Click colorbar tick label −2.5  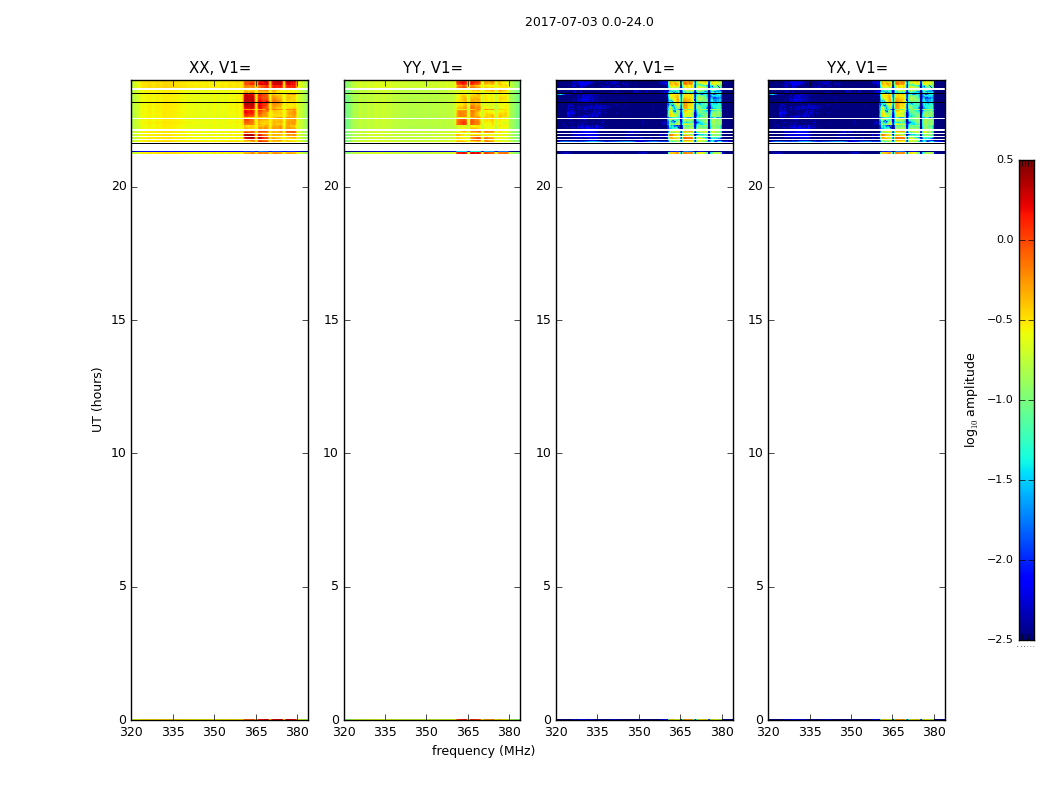1000,640
